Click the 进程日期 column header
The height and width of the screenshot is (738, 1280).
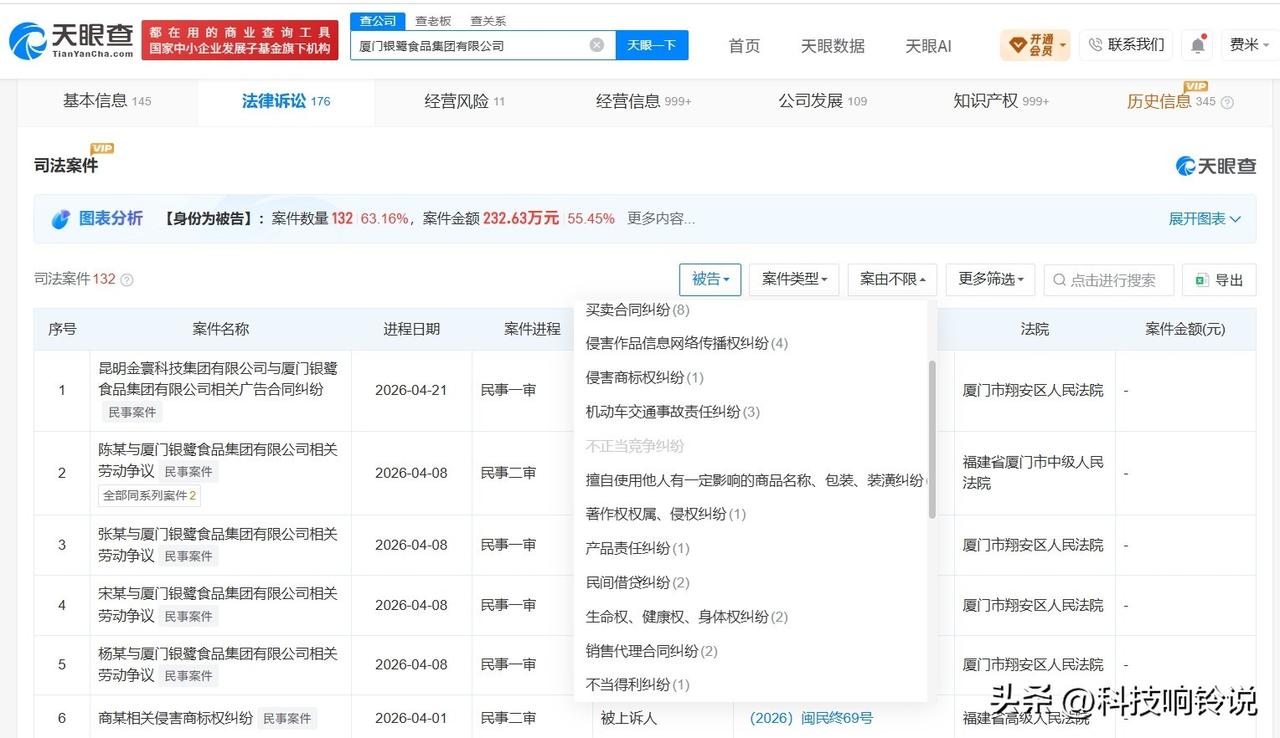click(x=411, y=329)
